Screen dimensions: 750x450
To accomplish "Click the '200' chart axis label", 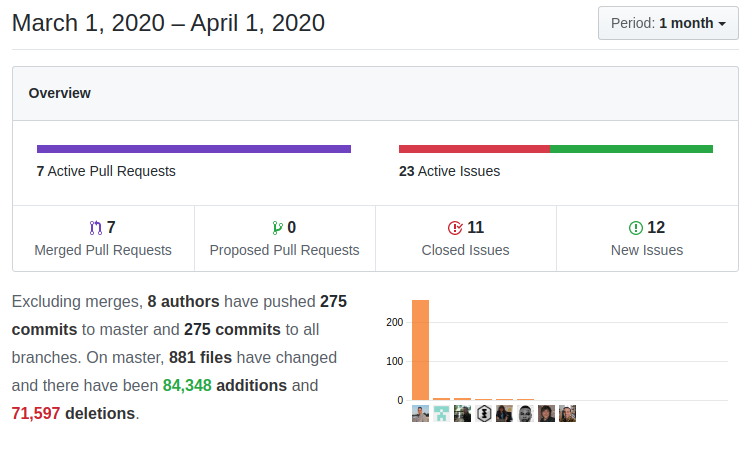I will [x=395, y=323].
